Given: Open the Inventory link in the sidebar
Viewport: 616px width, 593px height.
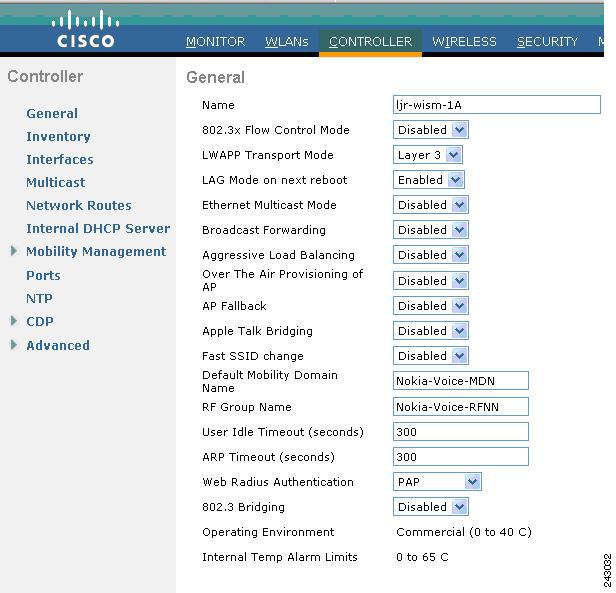Looking at the screenshot, I should [x=58, y=136].
